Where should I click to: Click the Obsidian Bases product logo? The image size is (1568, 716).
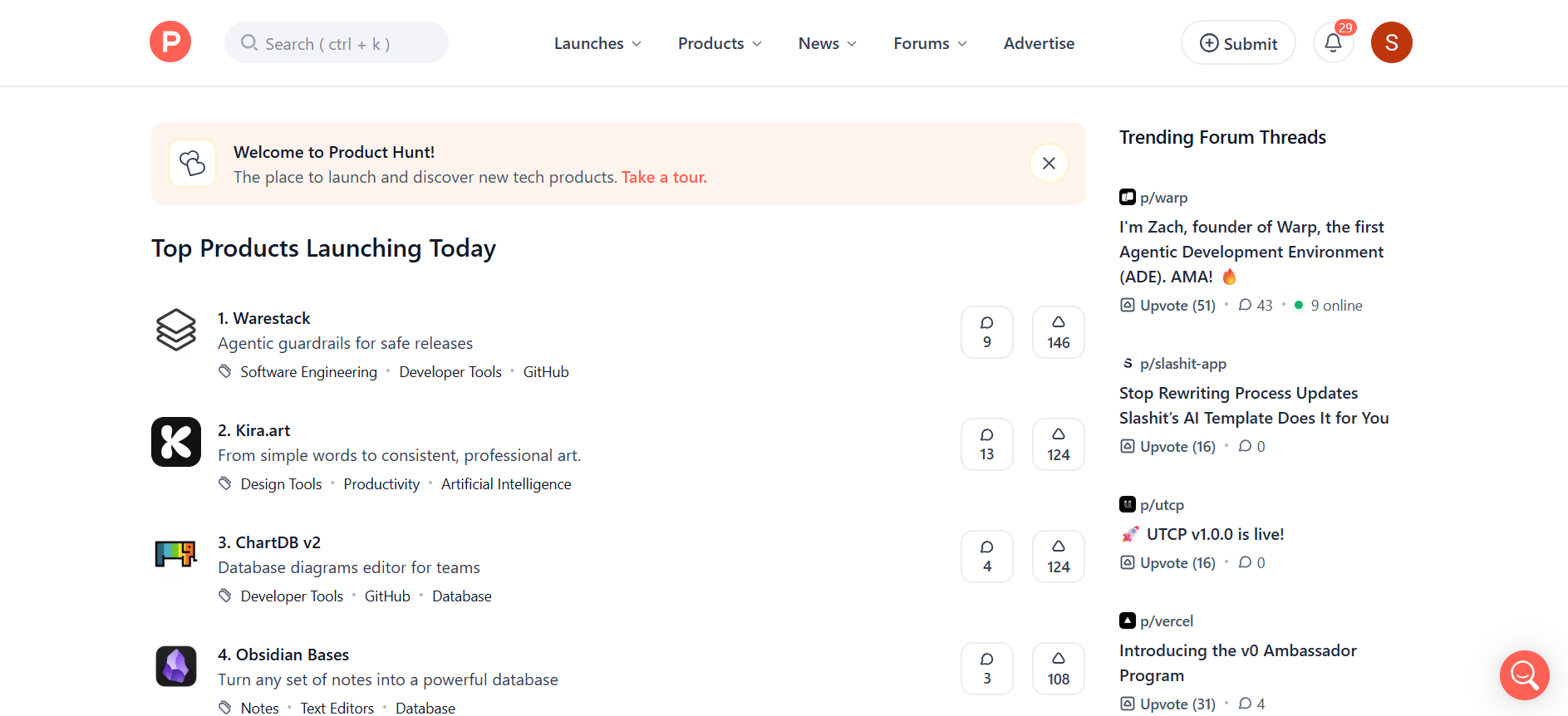pyautogui.click(x=176, y=666)
